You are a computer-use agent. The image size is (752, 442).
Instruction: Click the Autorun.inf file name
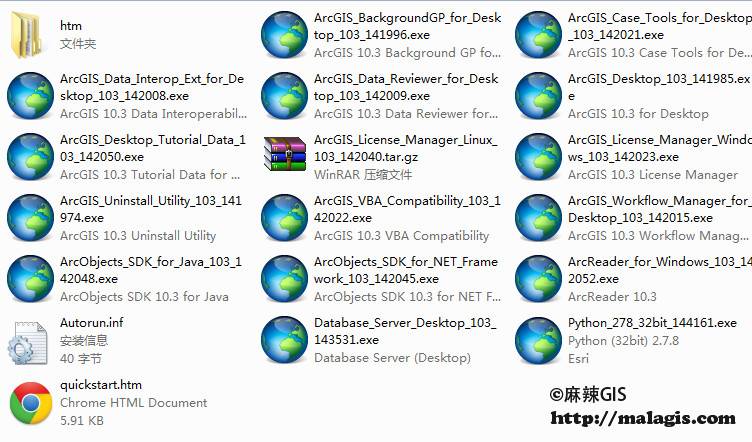click(x=92, y=323)
